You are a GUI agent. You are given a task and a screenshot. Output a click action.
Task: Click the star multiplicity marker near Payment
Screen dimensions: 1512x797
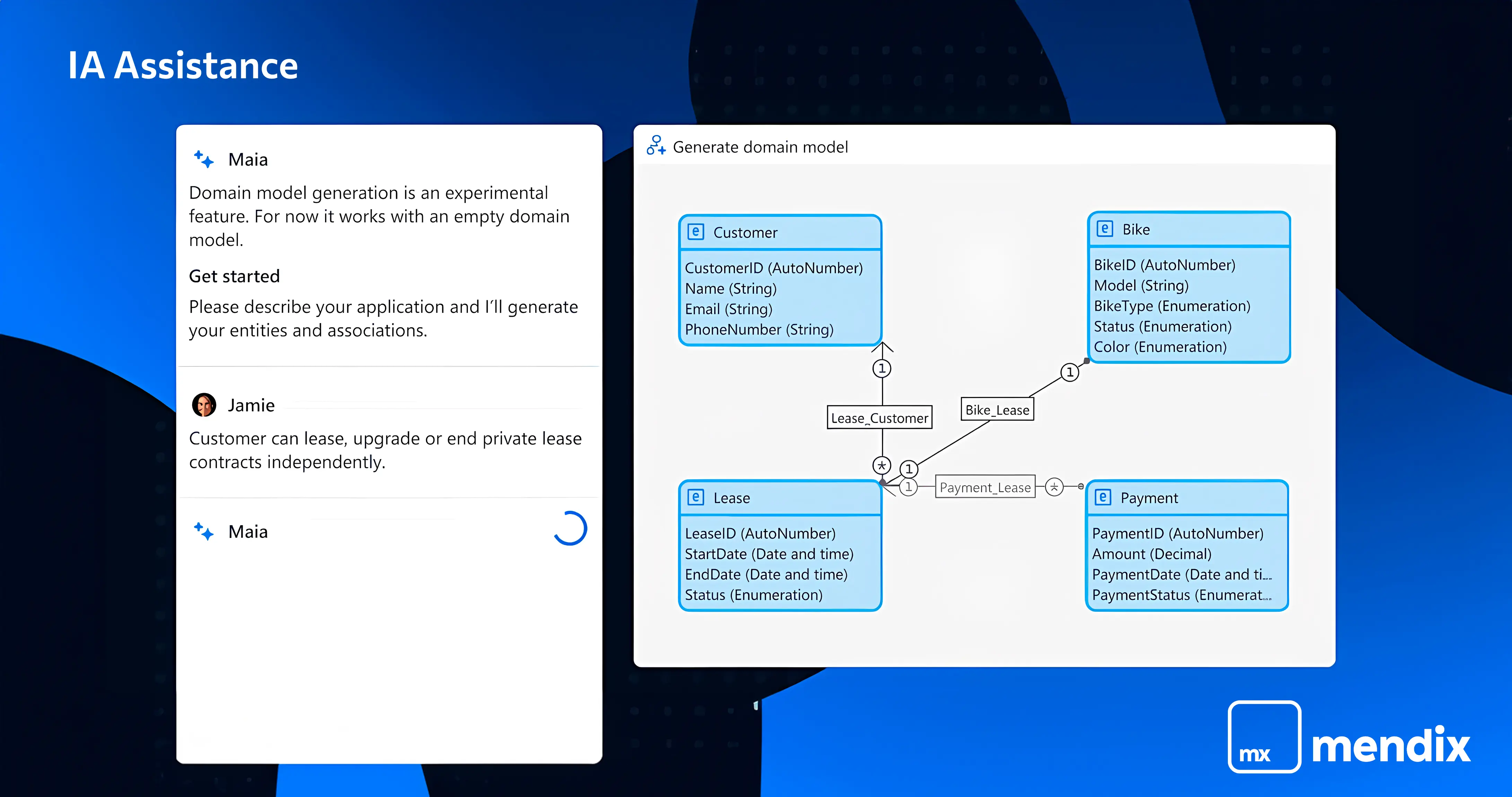coord(1054,487)
